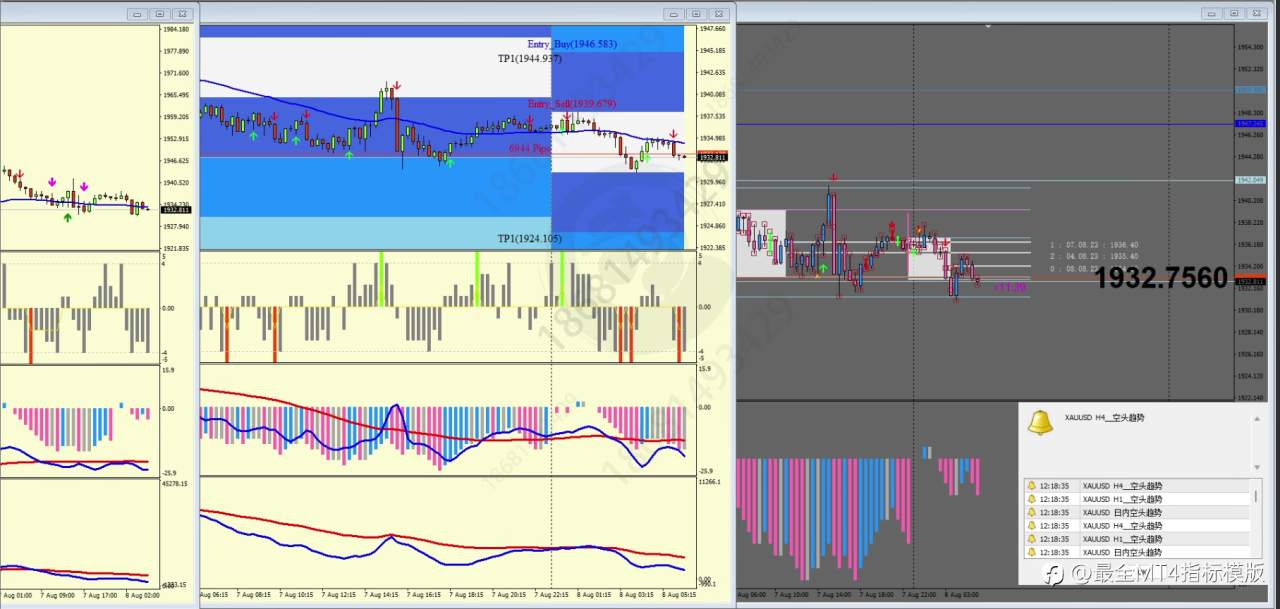This screenshot has width=1280, height=609.
Task: Close the middle chart window
Action: point(717,14)
